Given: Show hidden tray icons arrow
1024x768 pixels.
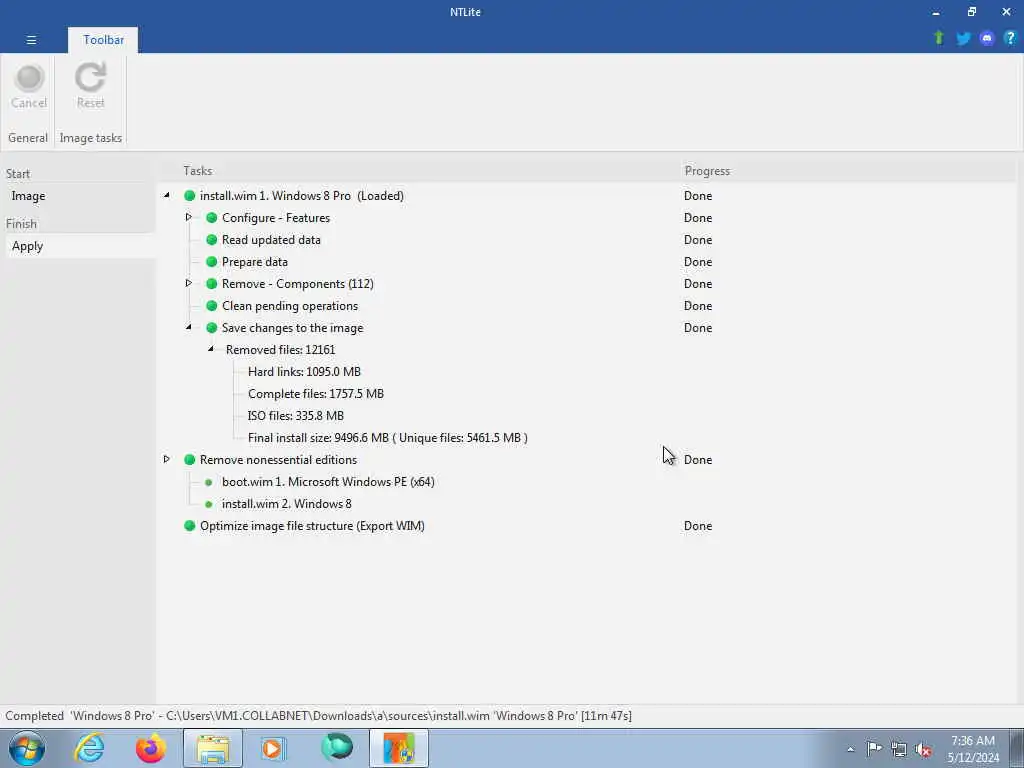Looking at the screenshot, I should point(850,750).
